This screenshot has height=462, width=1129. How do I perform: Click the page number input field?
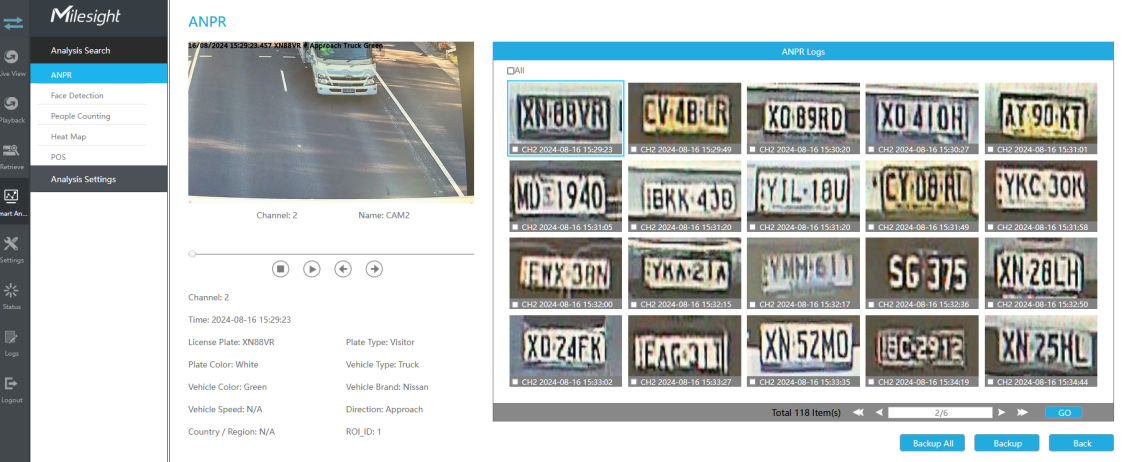pos(940,413)
